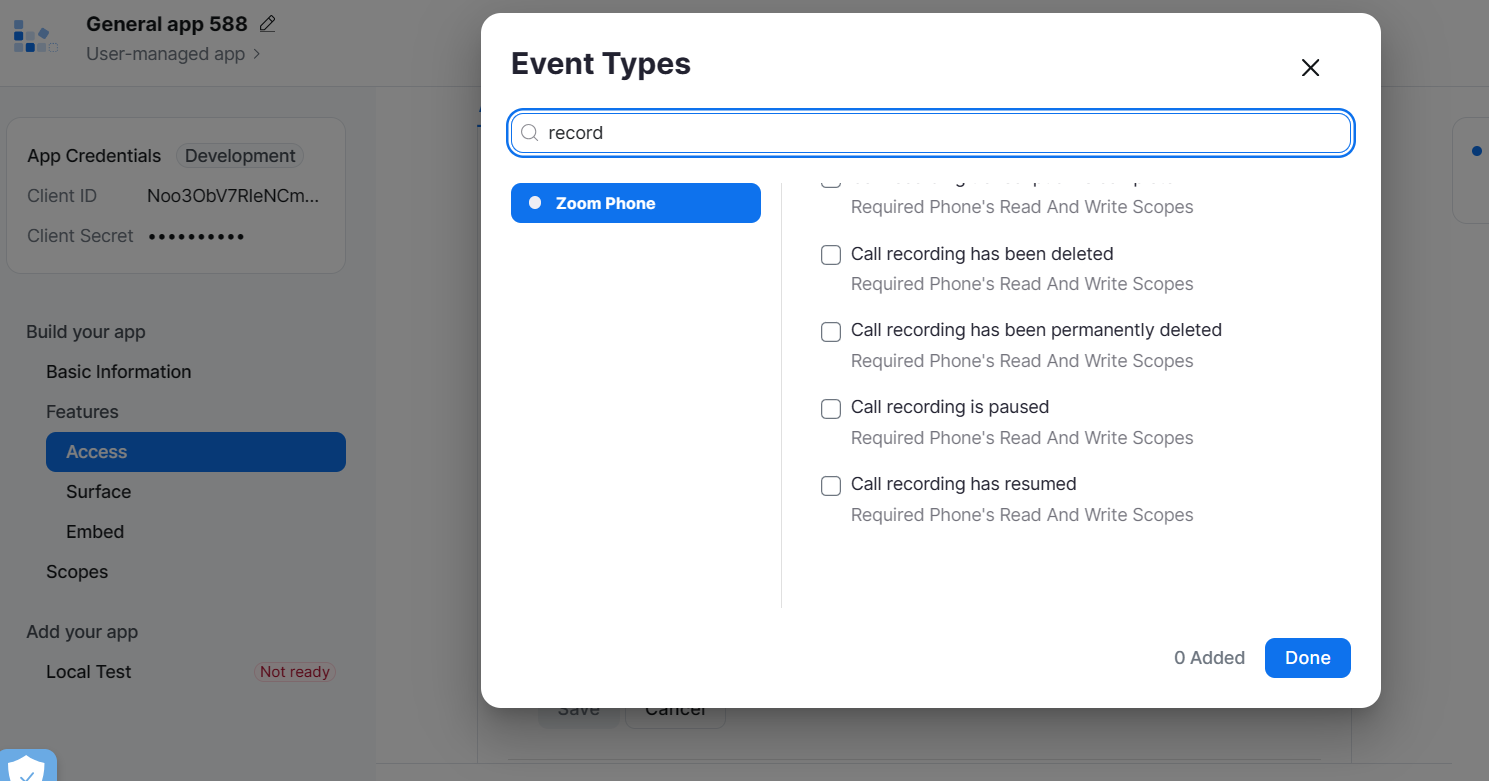Click the app logo in the top-left corner
This screenshot has width=1489, height=781.
[x=36, y=36]
